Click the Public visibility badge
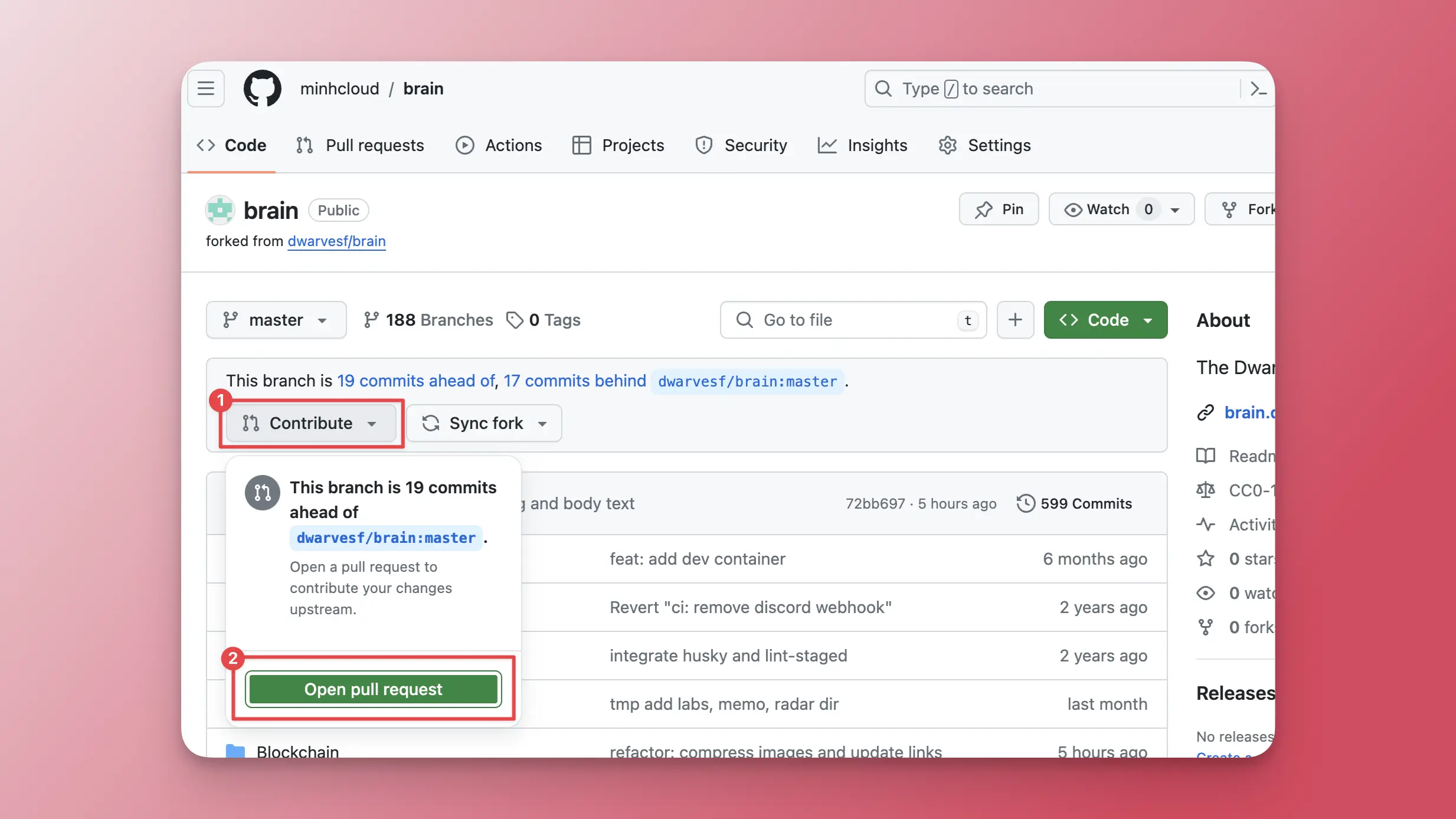This screenshot has width=1456, height=819. pyautogui.click(x=338, y=210)
